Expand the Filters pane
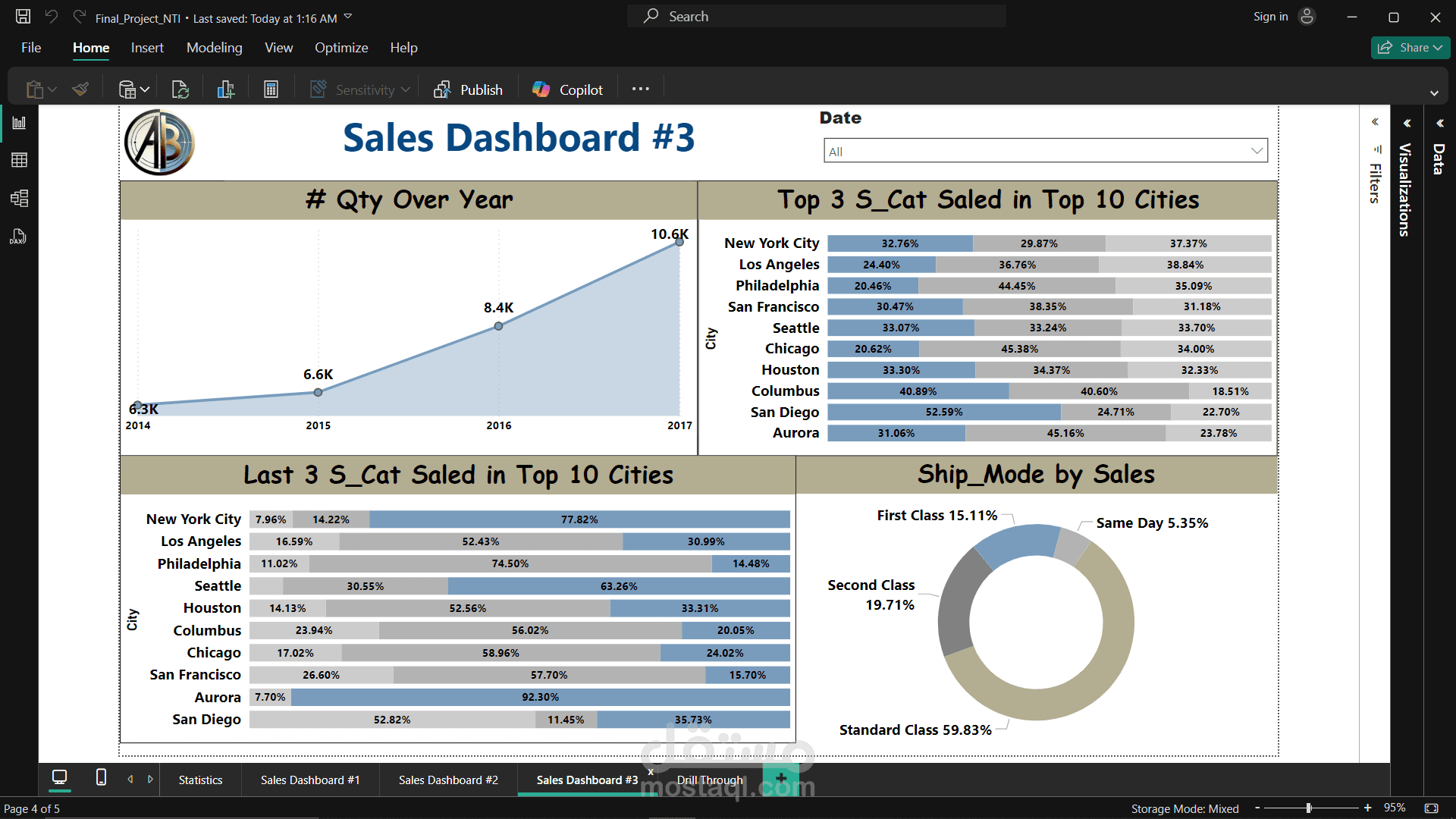 [1375, 122]
